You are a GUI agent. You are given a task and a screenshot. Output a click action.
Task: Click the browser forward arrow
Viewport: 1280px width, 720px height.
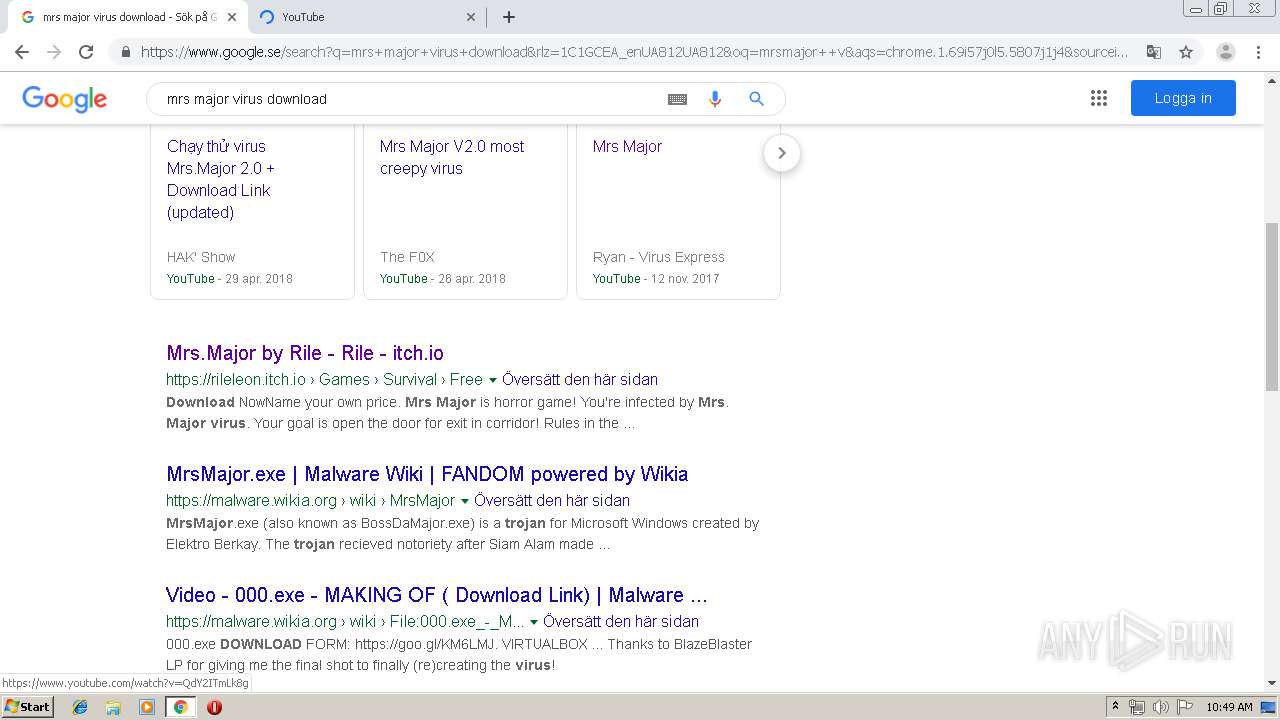click(54, 52)
